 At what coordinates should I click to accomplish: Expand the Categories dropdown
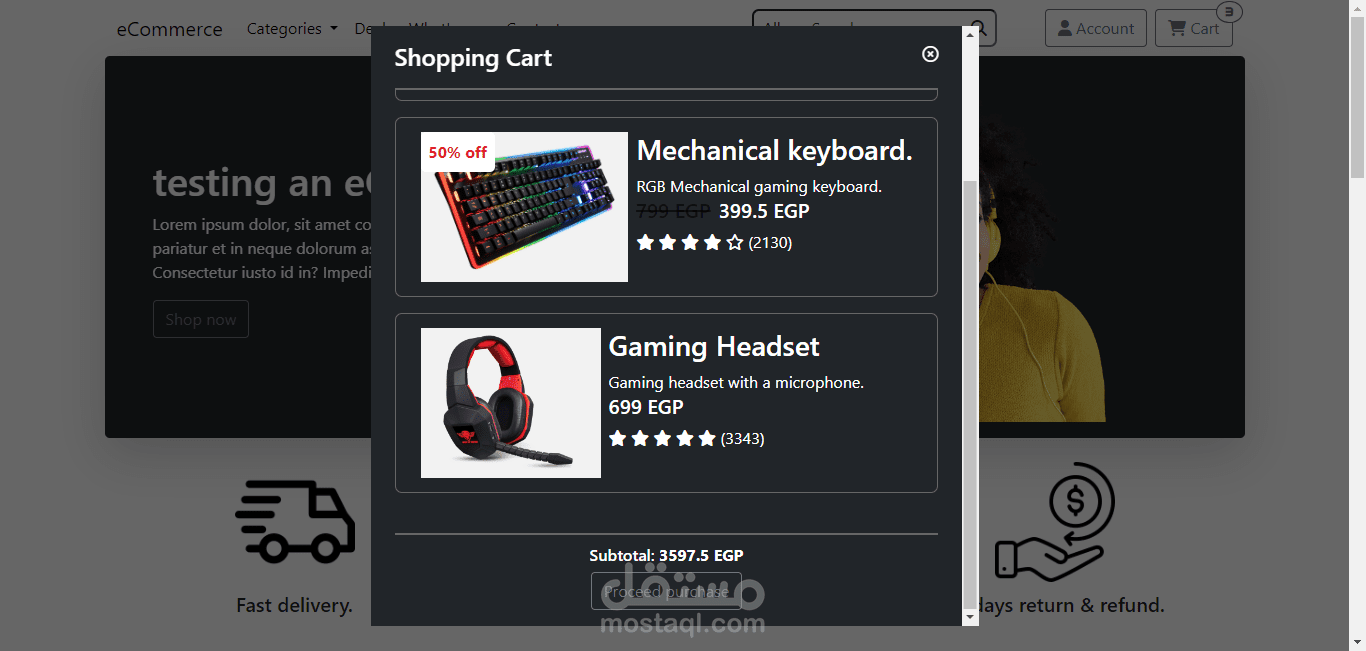click(292, 28)
